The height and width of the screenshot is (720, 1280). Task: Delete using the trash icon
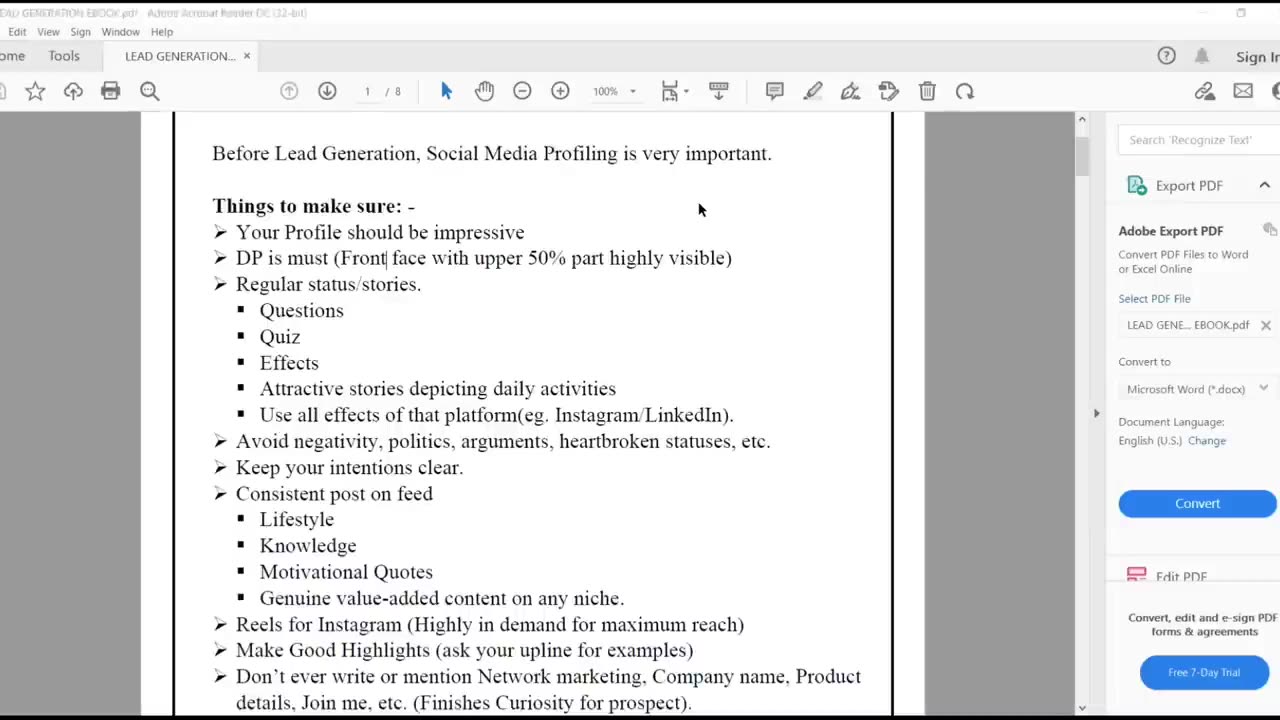tap(927, 92)
